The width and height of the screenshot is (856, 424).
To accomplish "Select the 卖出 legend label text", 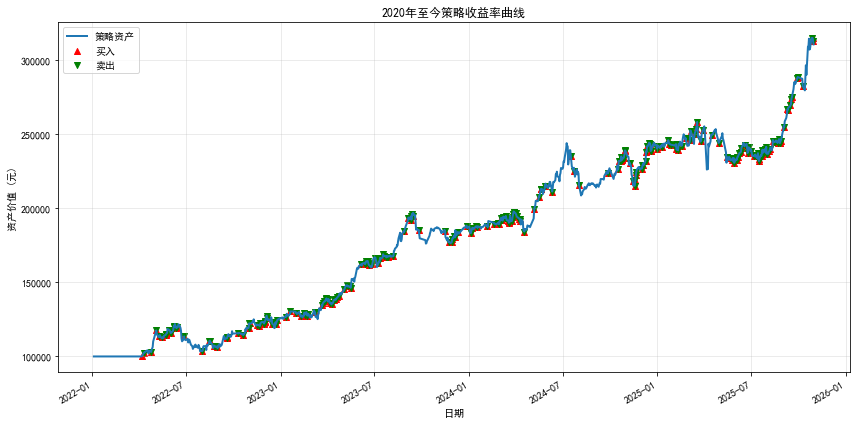I will click(105, 65).
